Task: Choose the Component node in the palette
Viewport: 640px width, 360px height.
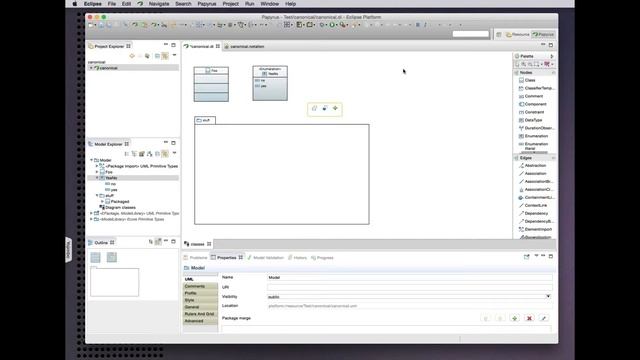Action: coord(532,104)
